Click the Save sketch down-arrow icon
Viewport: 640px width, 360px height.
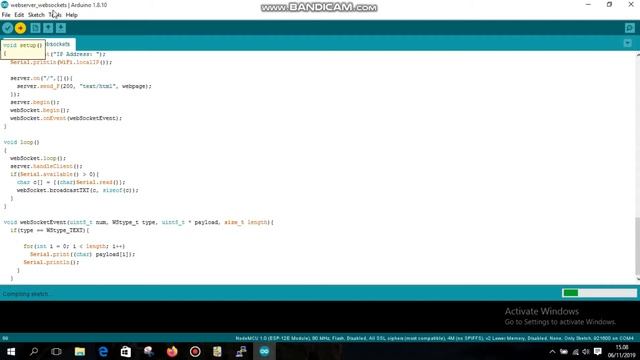tap(61, 28)
